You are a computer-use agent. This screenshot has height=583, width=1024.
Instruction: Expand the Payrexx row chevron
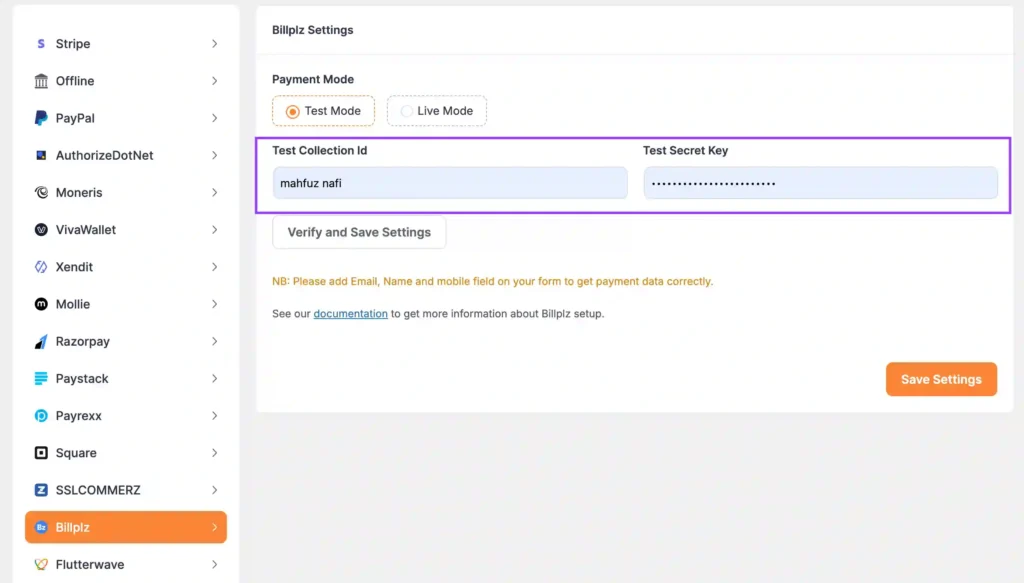(x=214, y=416)
